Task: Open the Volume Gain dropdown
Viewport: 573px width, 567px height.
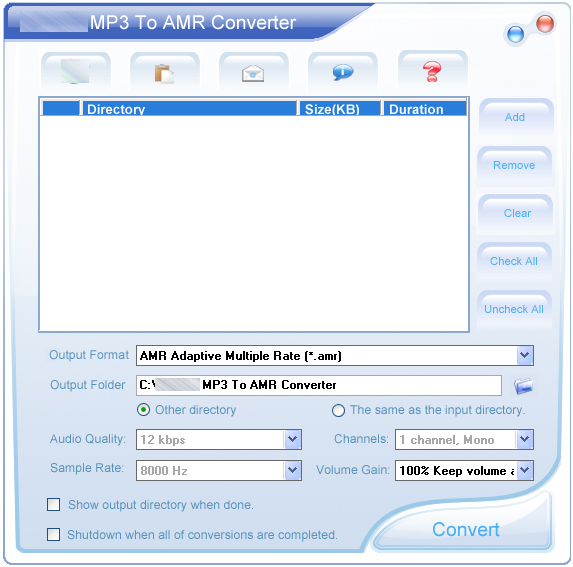Action: [x=525, y=470]
